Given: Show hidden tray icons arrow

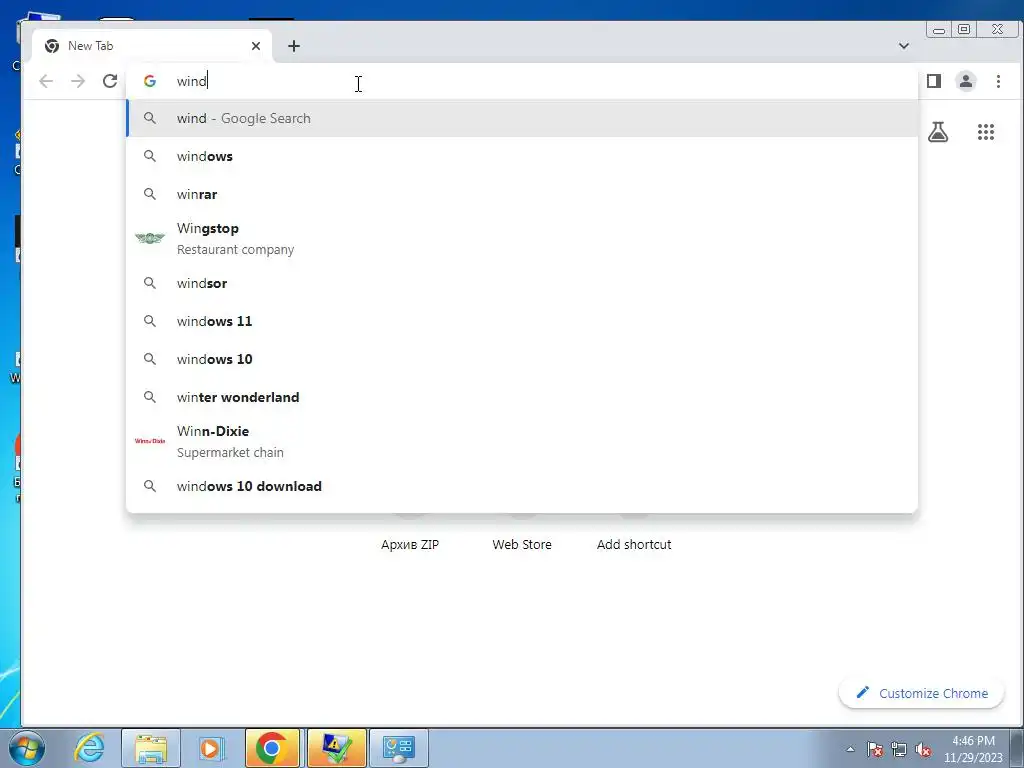Looking at the screenshot, I should coord(850,749).
